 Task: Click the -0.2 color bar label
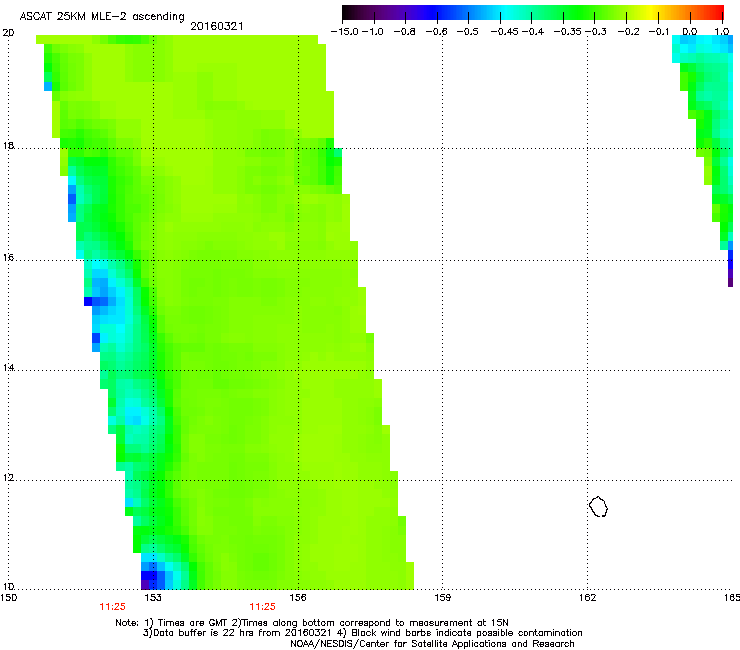[x=629, y=32]
